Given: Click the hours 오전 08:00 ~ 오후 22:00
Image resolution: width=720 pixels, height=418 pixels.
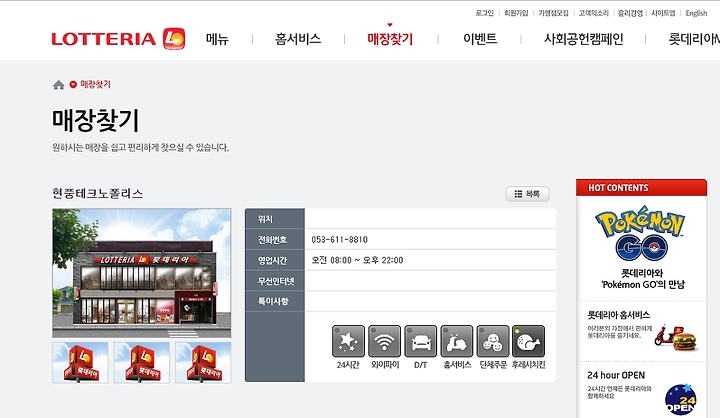Looking at the screenshot, I should tap(357, 260).
